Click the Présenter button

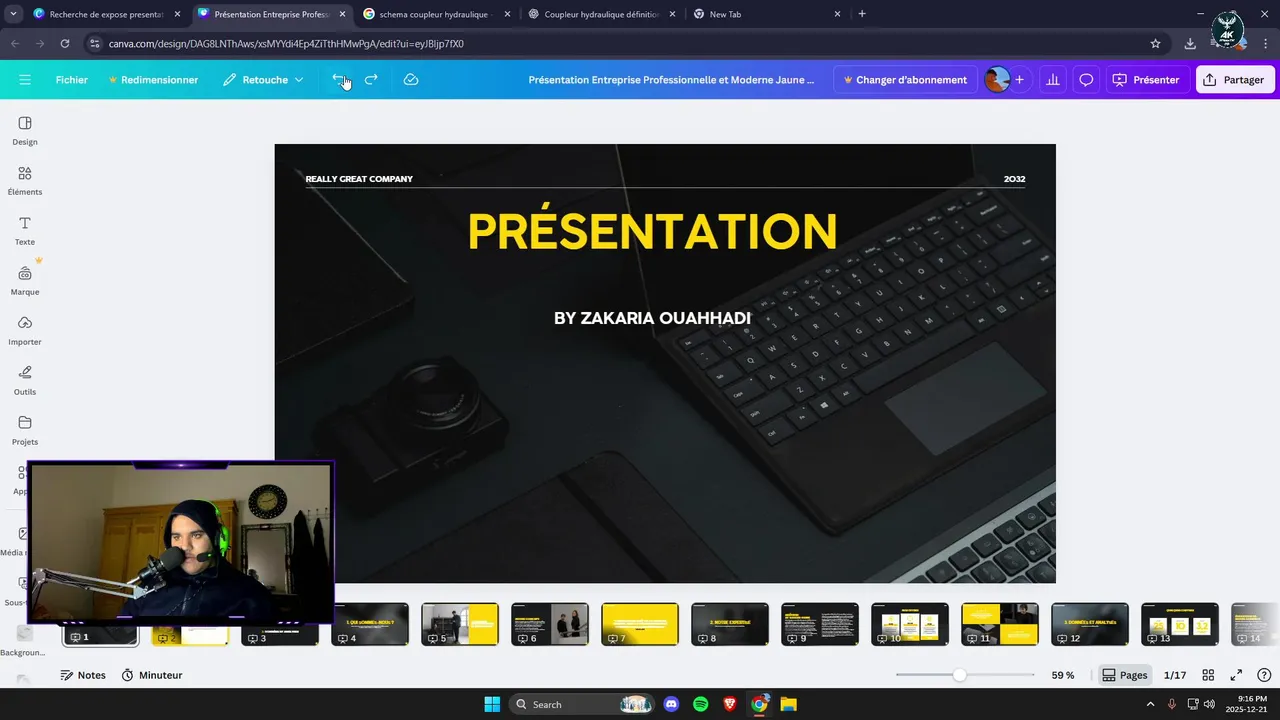pos(1146,80)
